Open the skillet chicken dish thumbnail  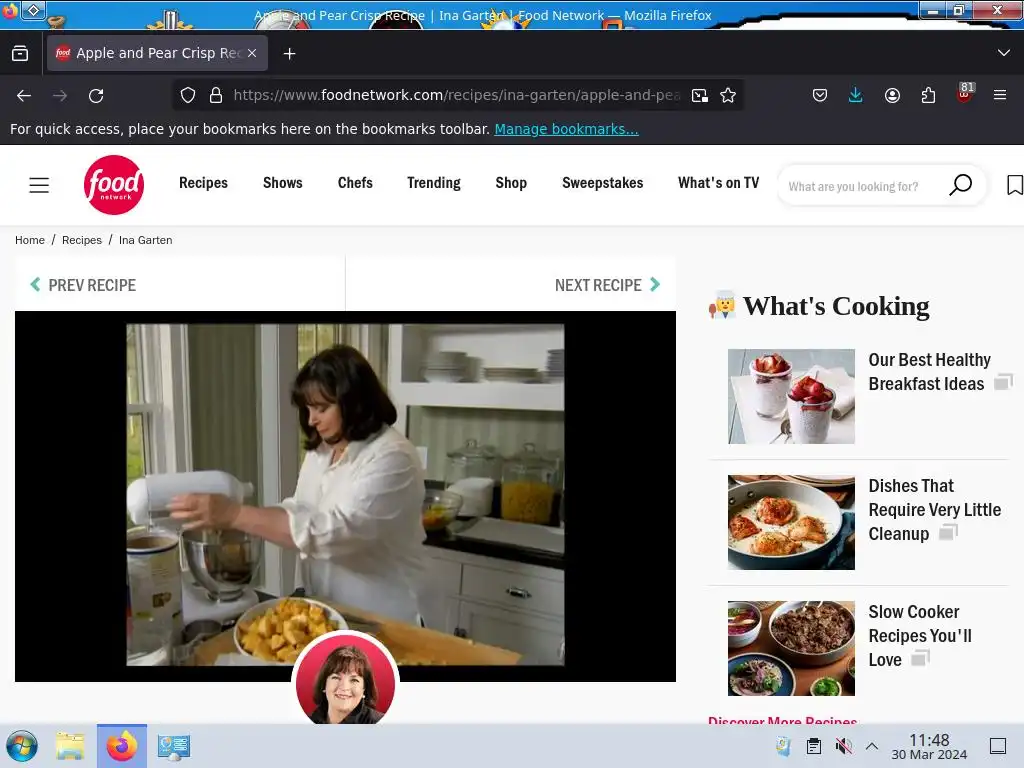tap(791, 522)
